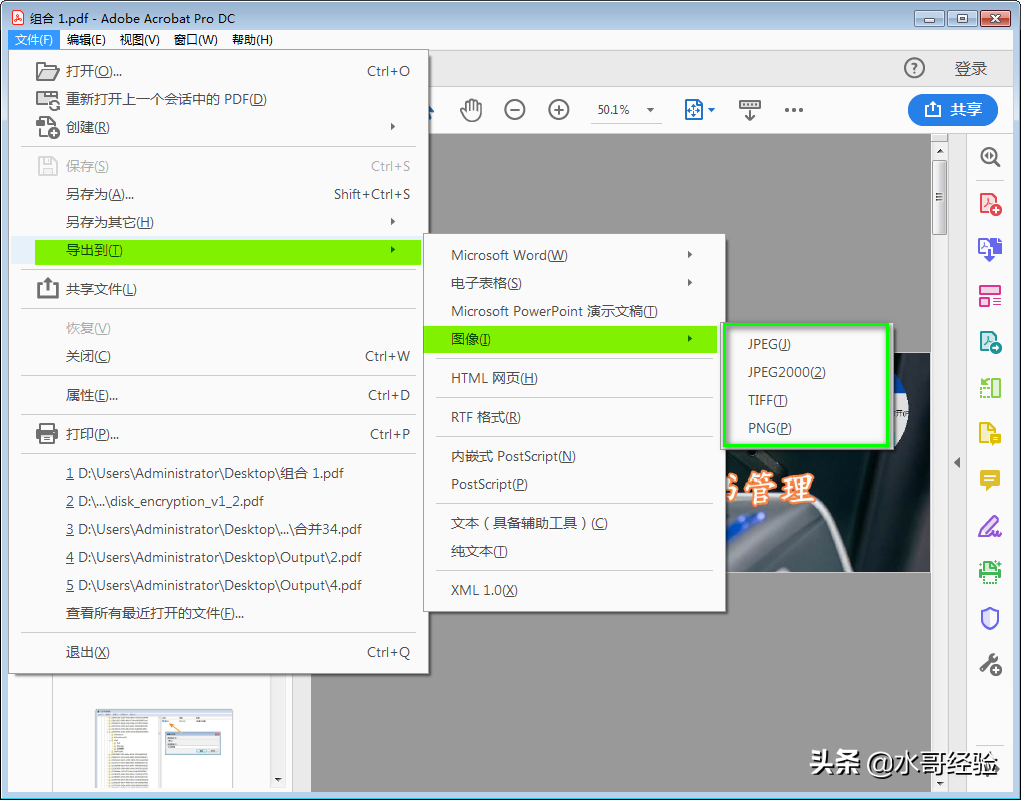
Task: Open the more tools ellipsis
Action: pyautogui.click(x=794, y=109)
